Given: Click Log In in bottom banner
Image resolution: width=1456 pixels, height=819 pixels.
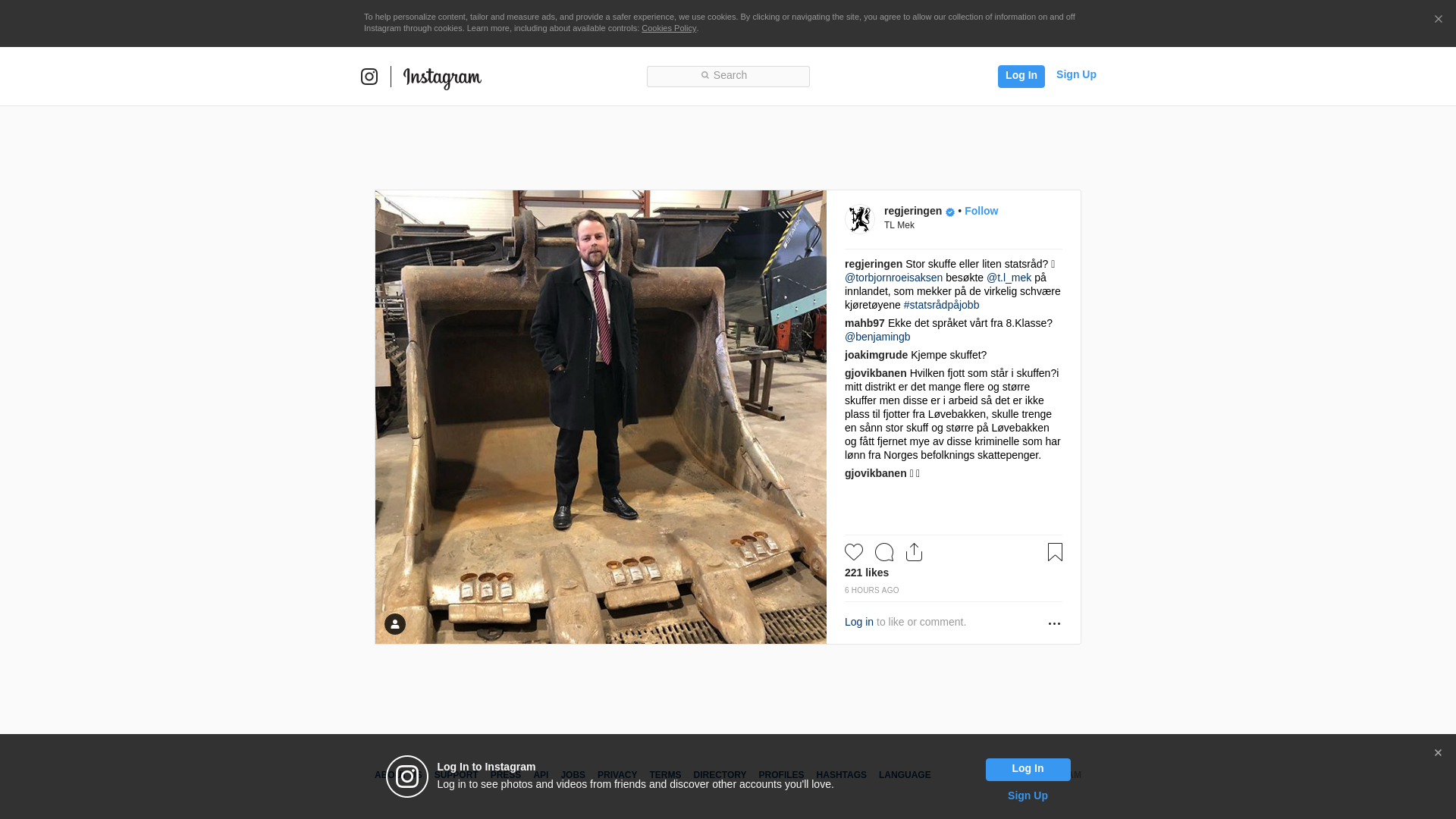Looking at the screenshot, I should [1028, 770].
